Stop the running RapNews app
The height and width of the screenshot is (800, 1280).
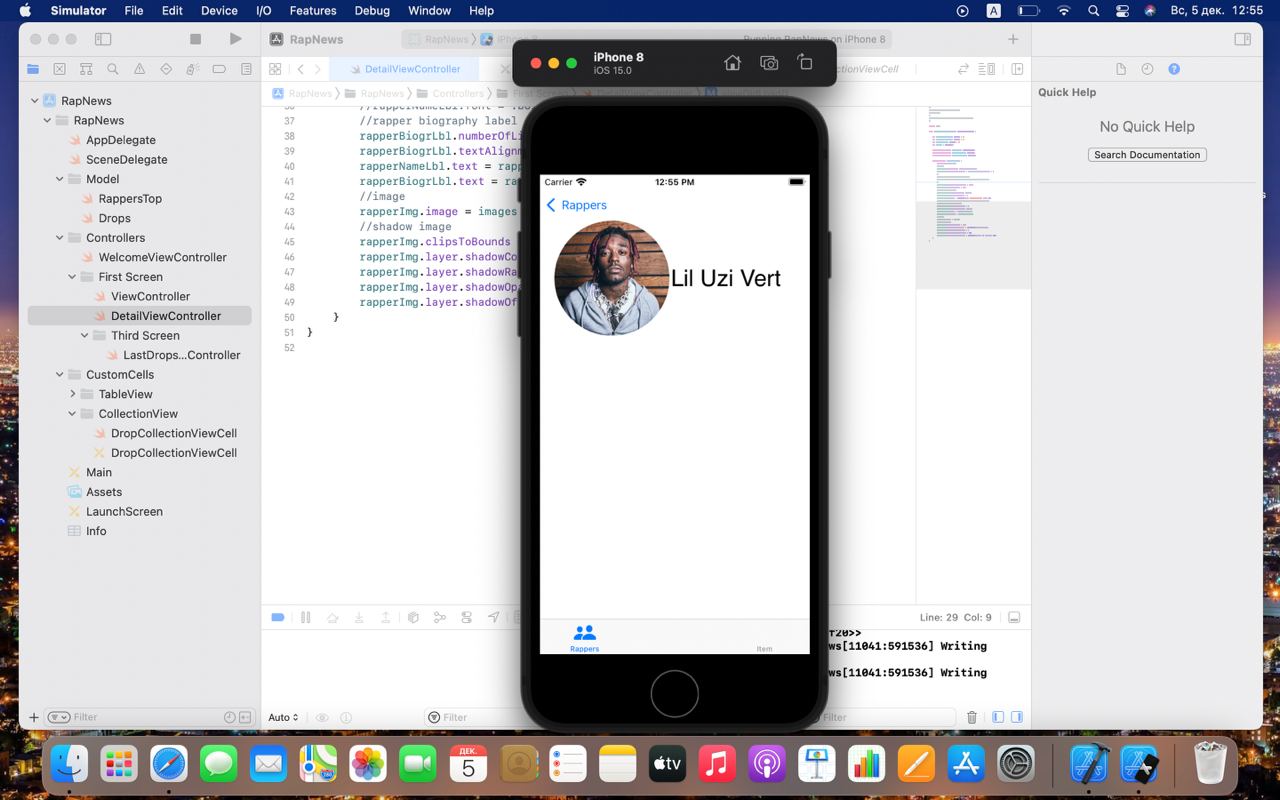tap(196, 39)
